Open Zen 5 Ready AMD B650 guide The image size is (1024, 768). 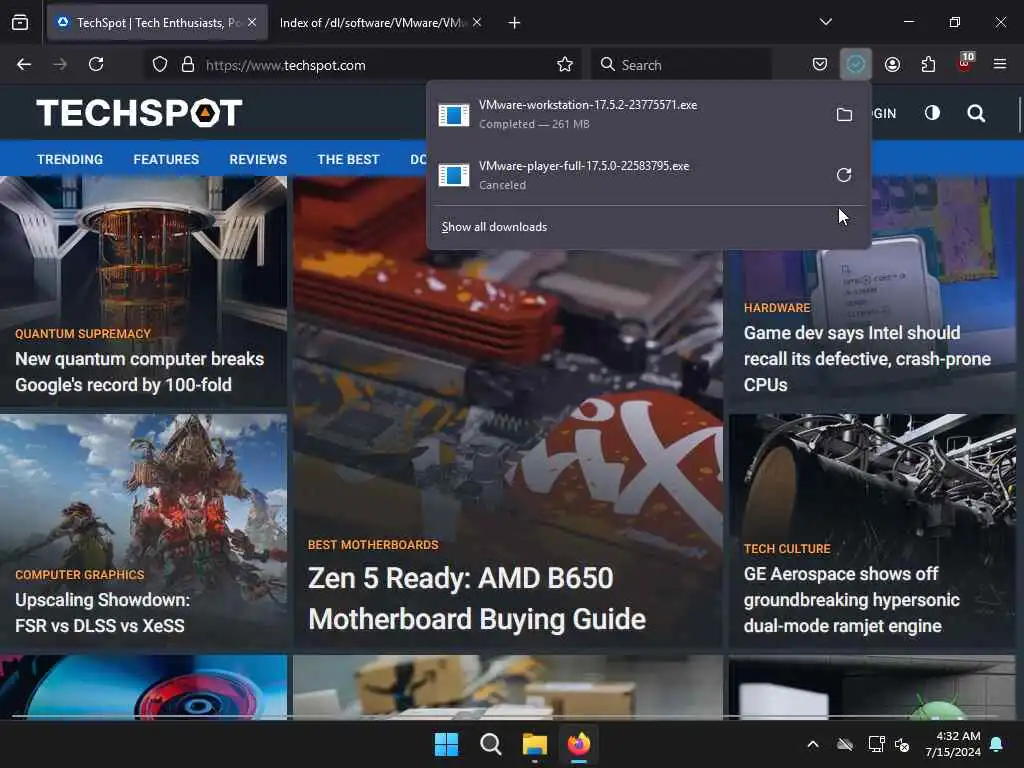pos(477,598)
